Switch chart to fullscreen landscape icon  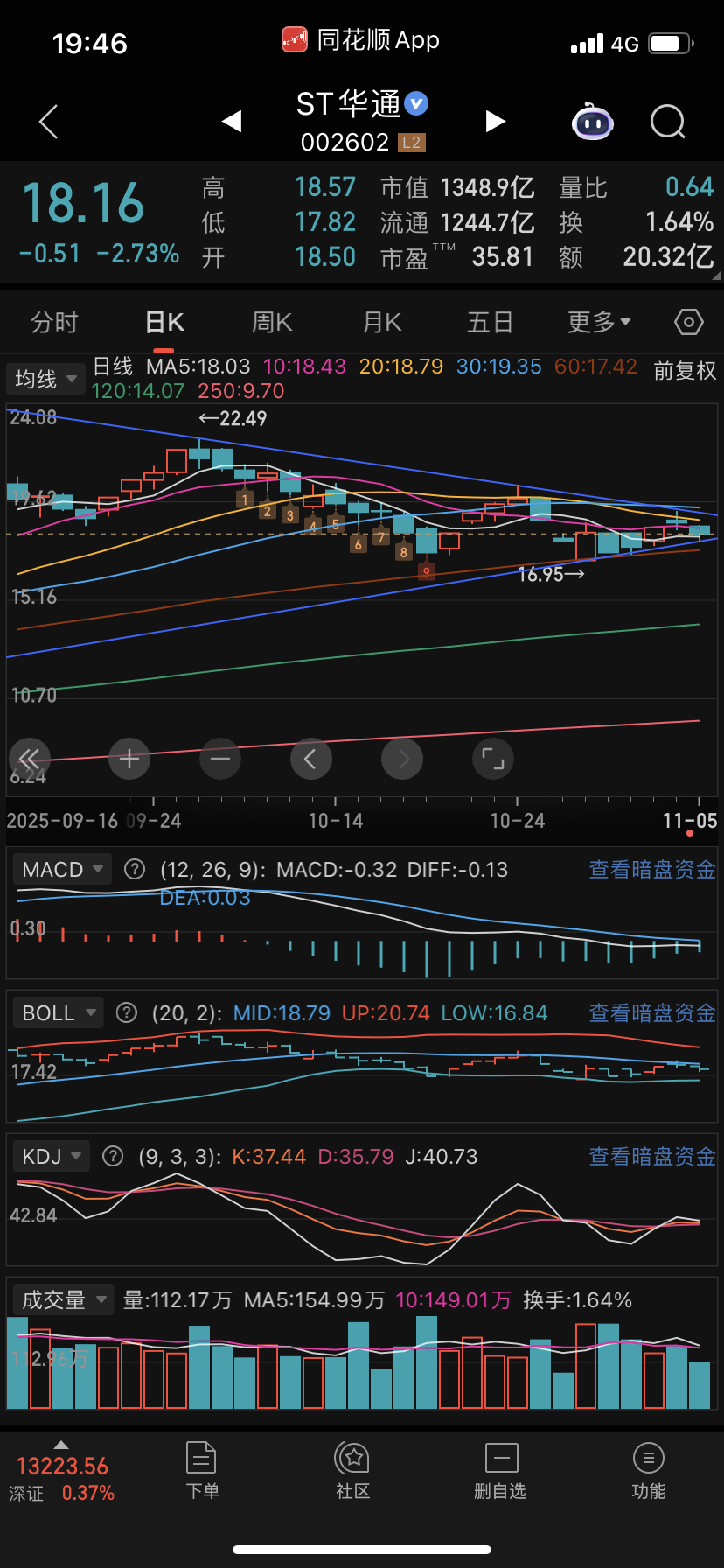click(493, 759)
